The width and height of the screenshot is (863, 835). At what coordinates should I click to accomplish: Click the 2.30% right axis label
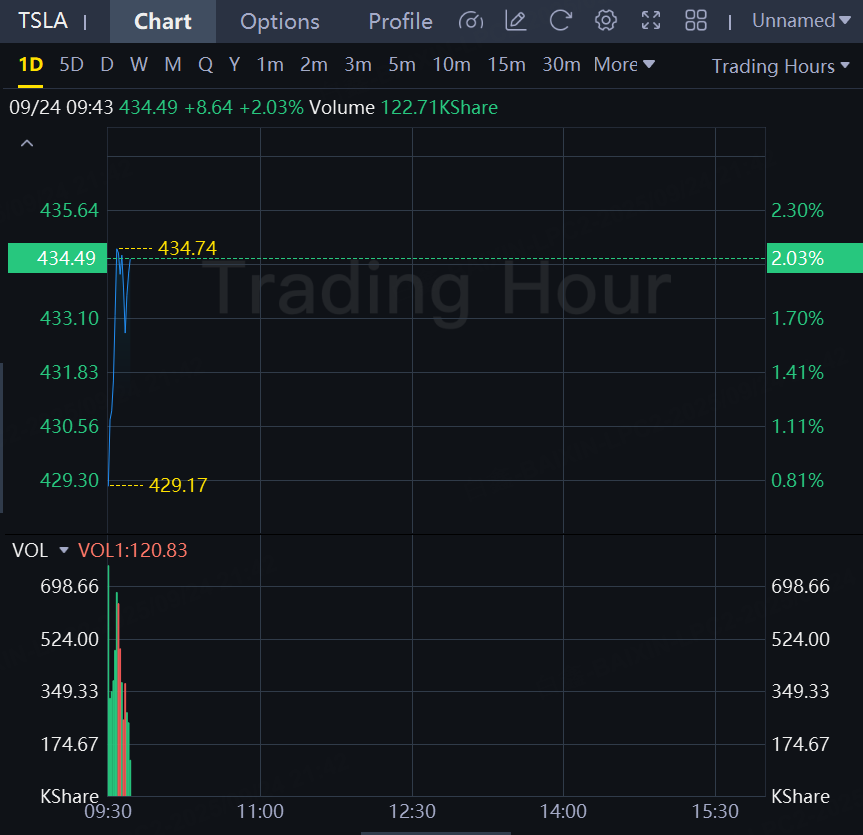[x=797, y=210]
